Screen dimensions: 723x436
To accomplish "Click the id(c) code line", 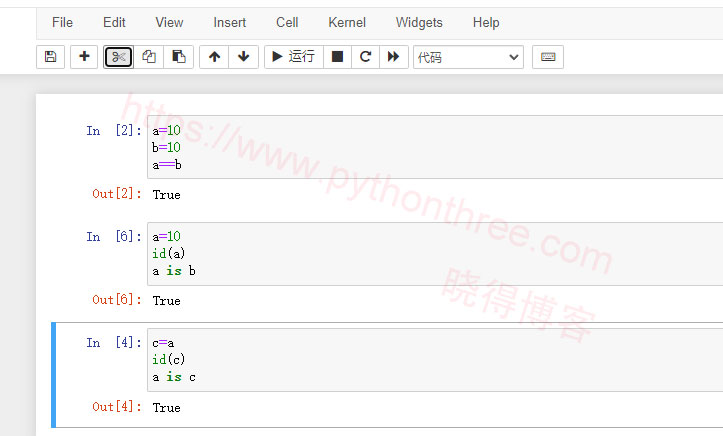I will coord(169,359).
